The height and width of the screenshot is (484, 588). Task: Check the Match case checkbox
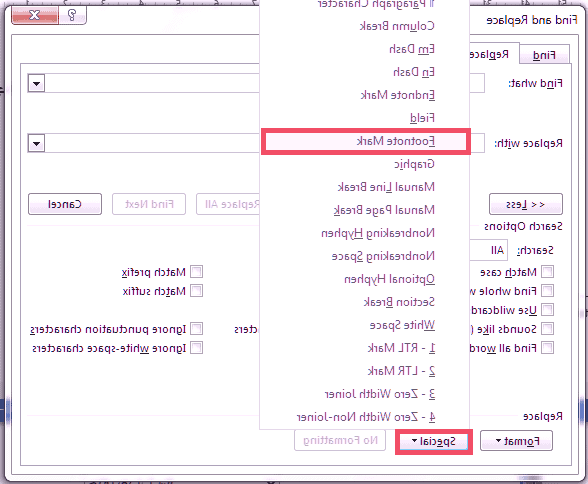click(x=547, y=271)
